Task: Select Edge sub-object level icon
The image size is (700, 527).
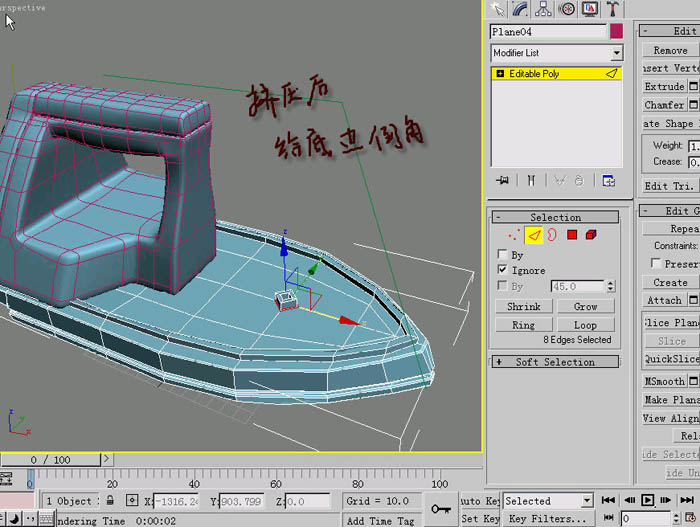Action: pyautogui.click(x=533, y=235)
